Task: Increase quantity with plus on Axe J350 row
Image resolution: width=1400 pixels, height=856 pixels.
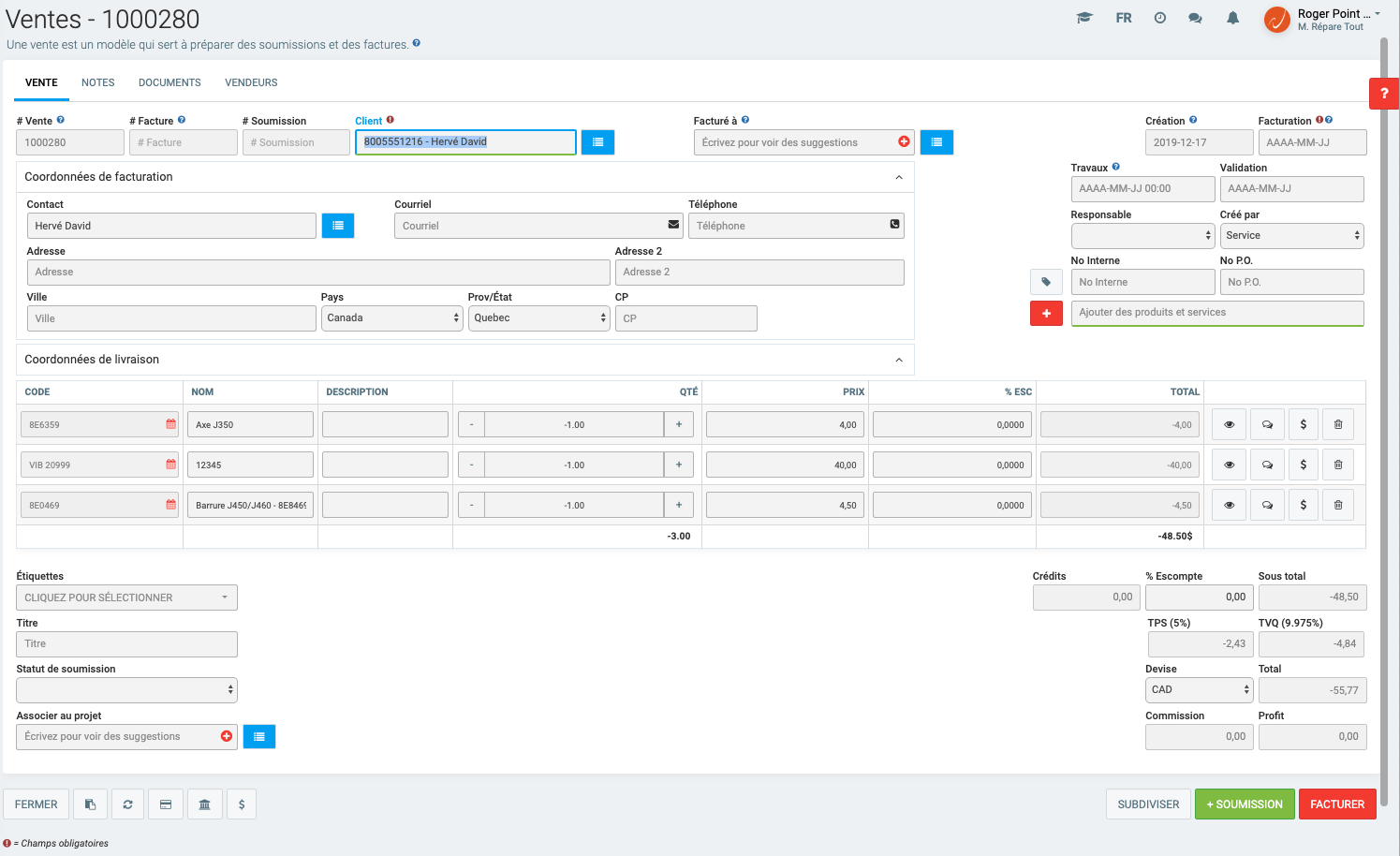Action: point(679,424)
